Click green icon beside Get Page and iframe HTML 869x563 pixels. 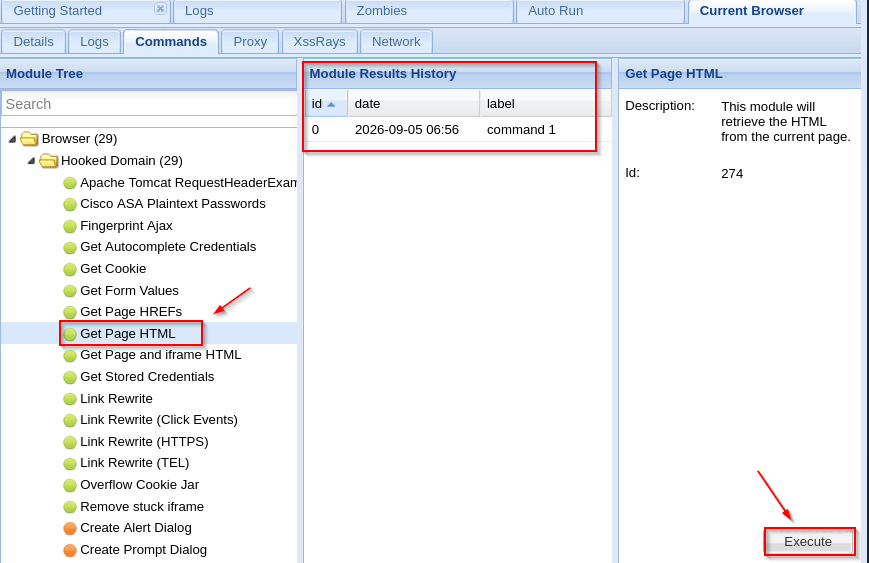pyautogui.click(x=70, y=356)
